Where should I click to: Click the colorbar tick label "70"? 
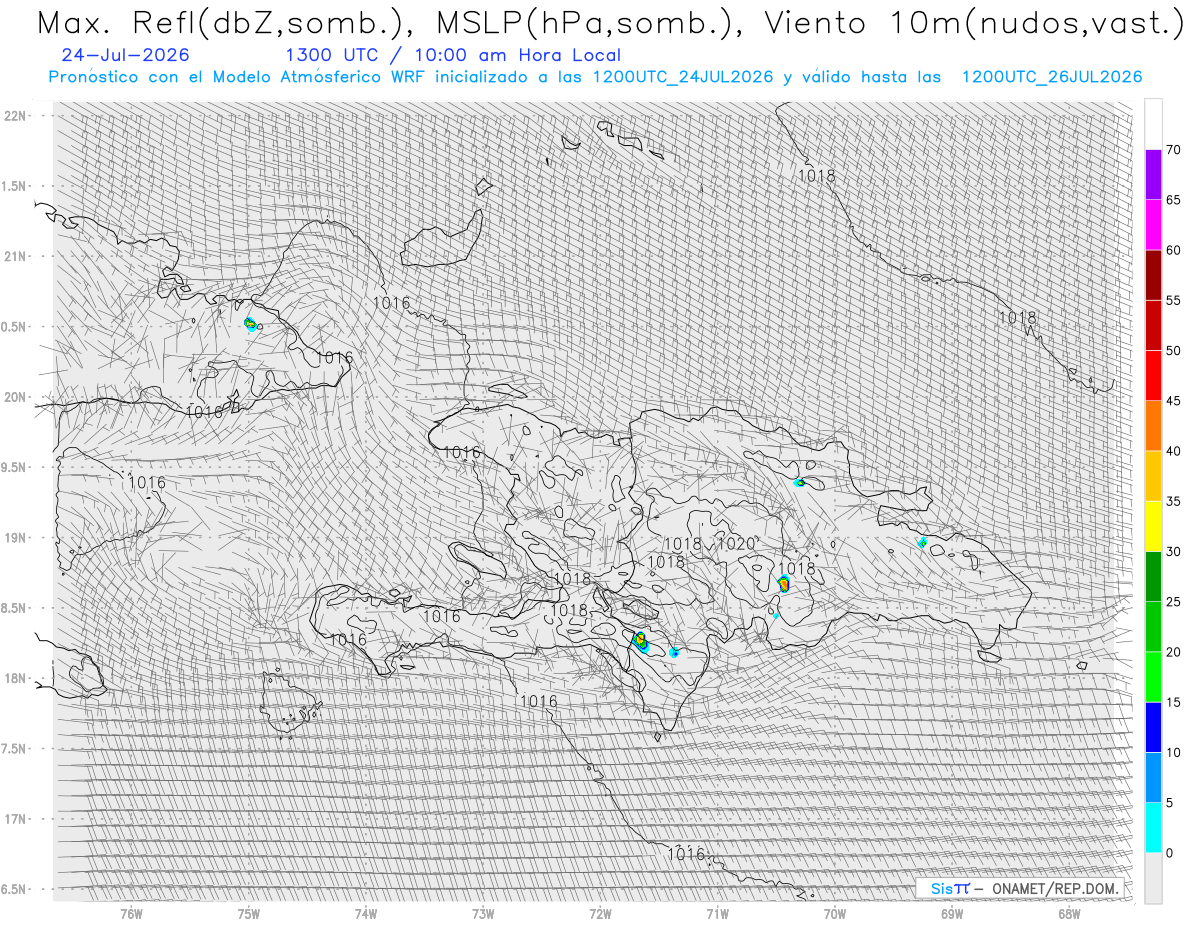(x=1173, y=150)
